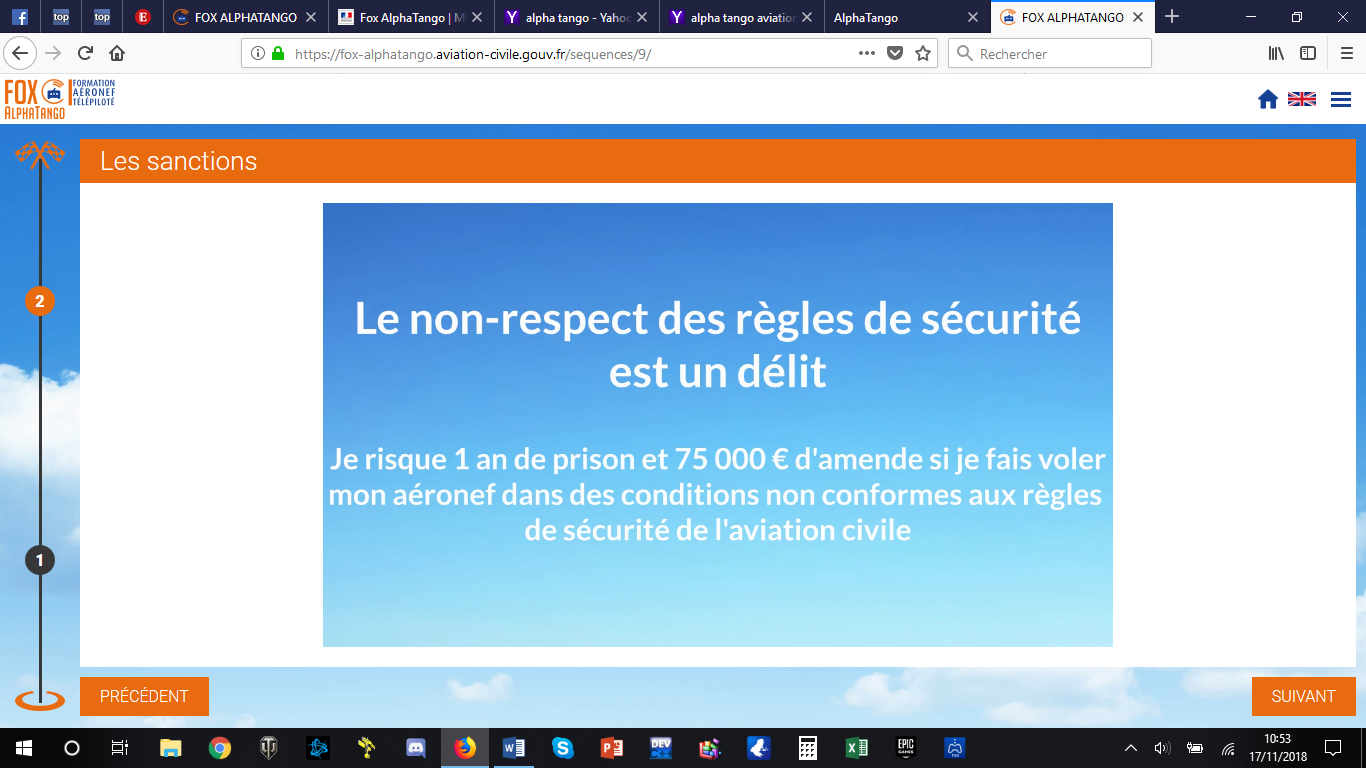Click the Fox AlphaTango logo
Image resolution: width=1366 pixels, height=768 pixels.
pyautogui.click(x=60, y=99)
